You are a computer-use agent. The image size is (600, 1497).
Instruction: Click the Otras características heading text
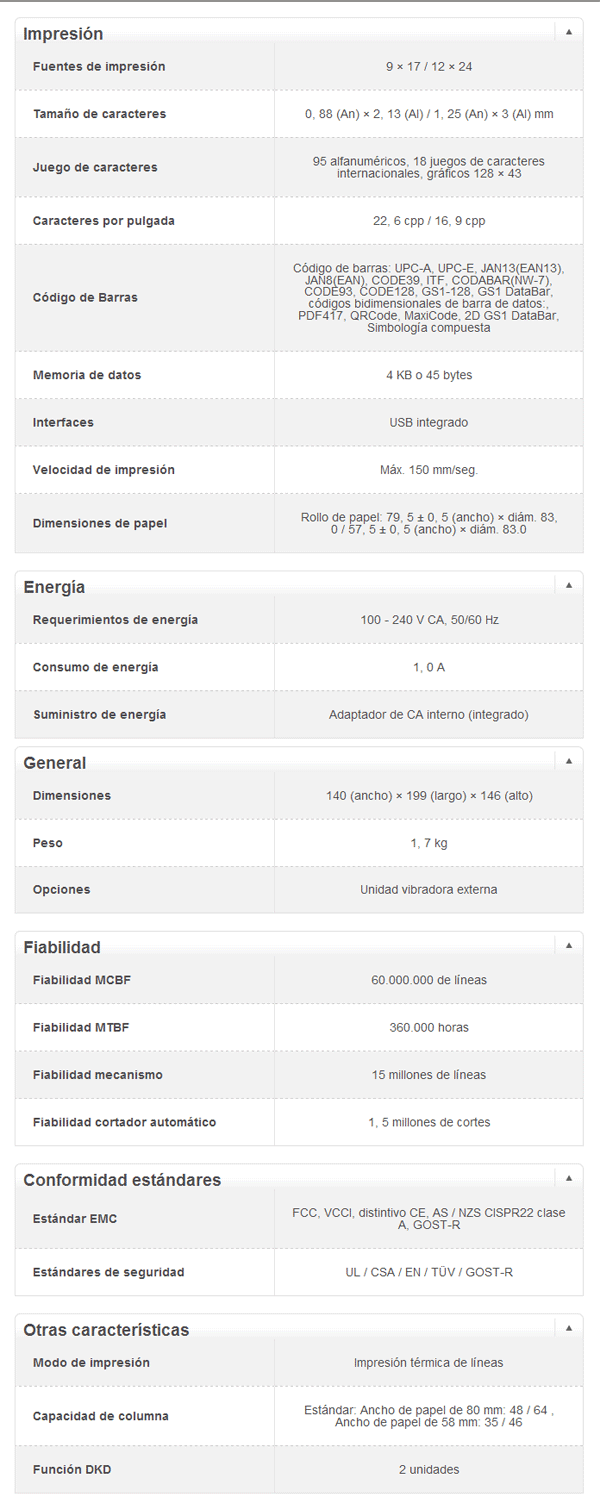[x=106, y=1330]
